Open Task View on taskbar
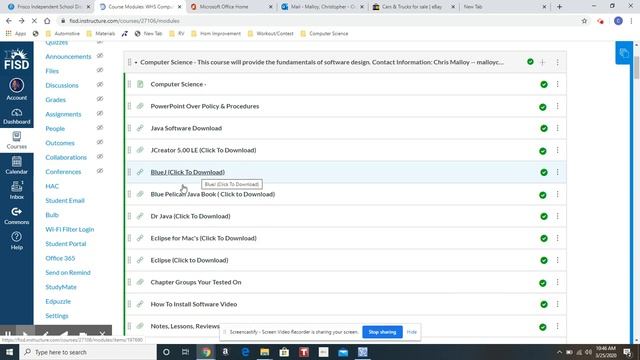 point(185,352)
